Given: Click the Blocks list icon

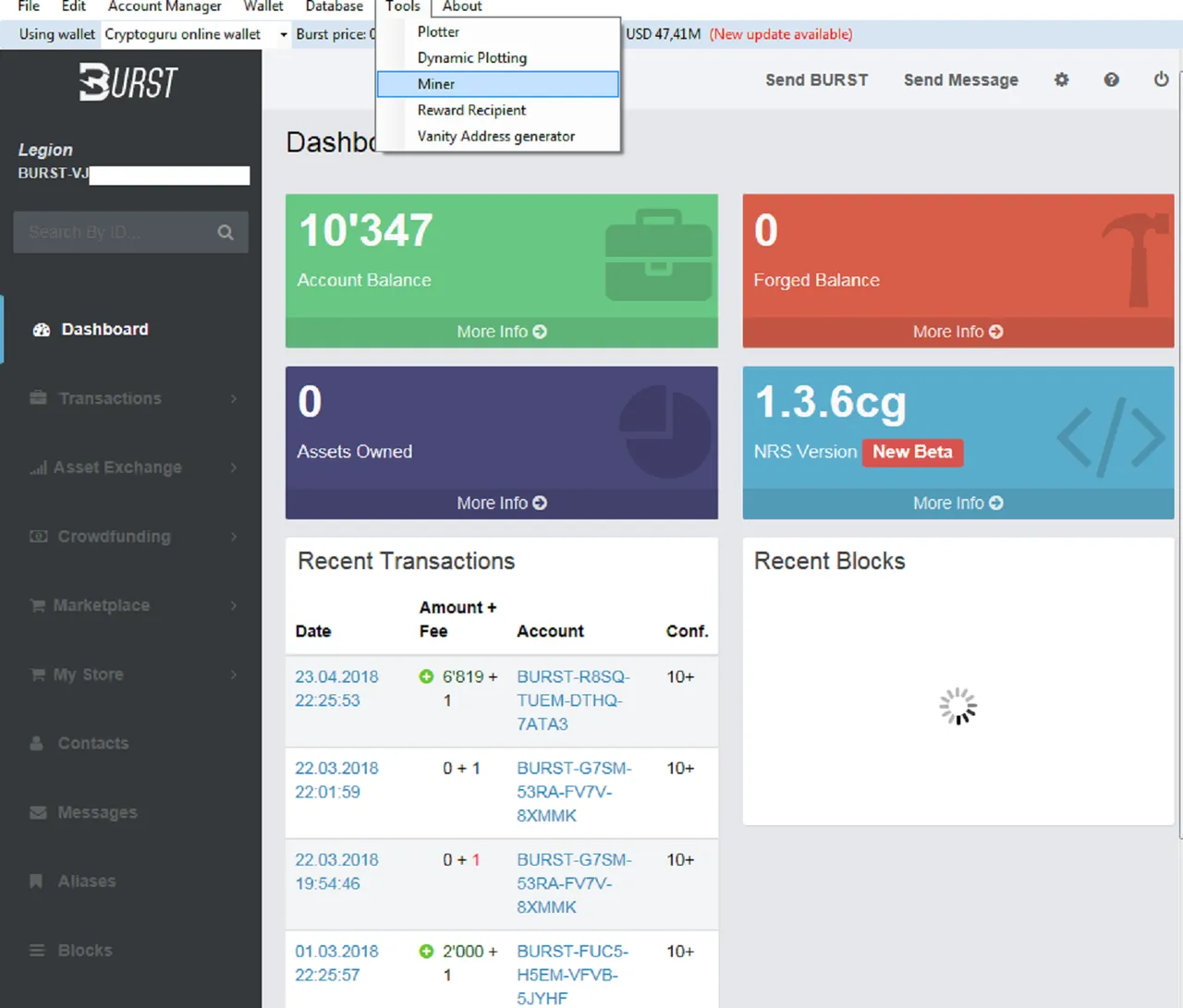Looking at the screenshot, I should (37, 950).
